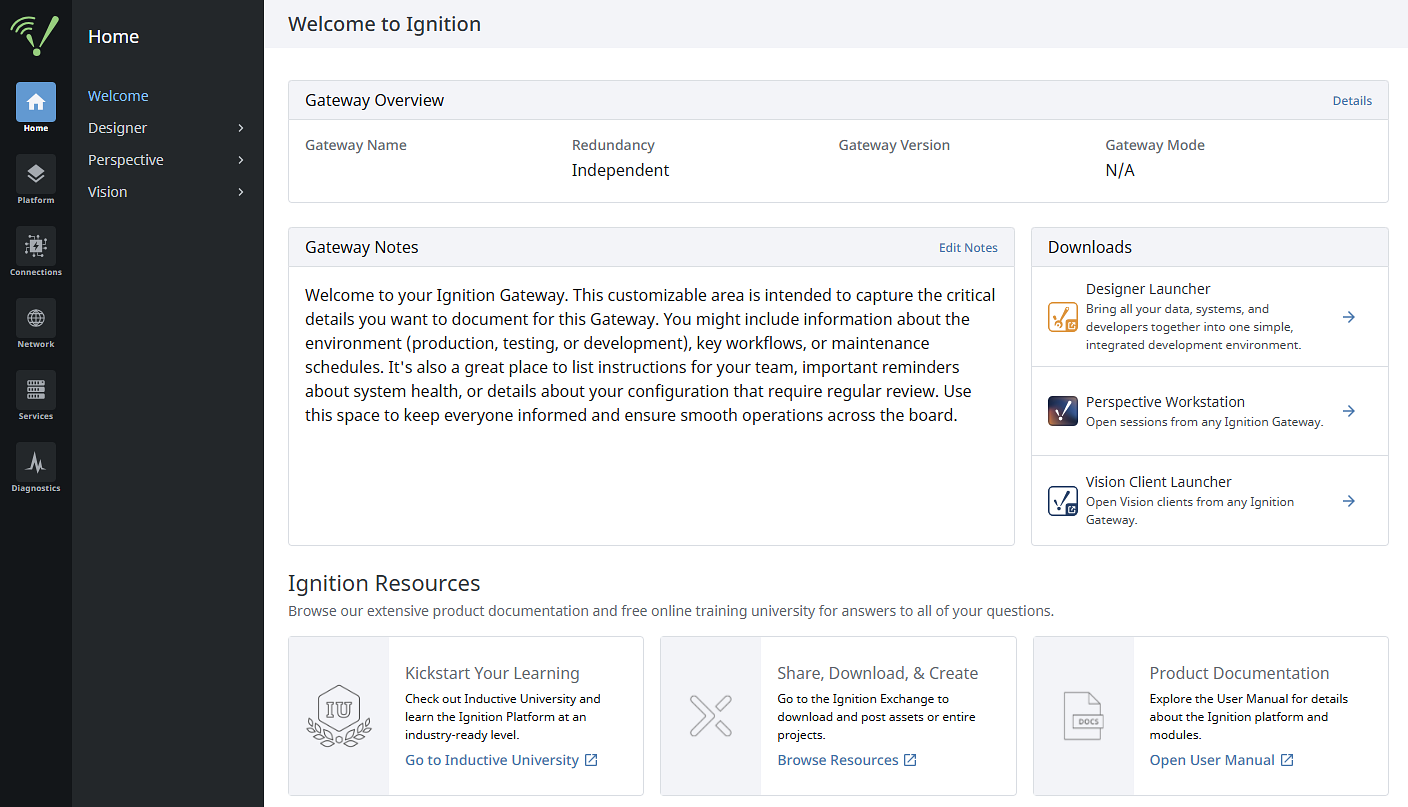Open the Home section icon
This screenshot has width=1408, height=807.
pos(36,102)
